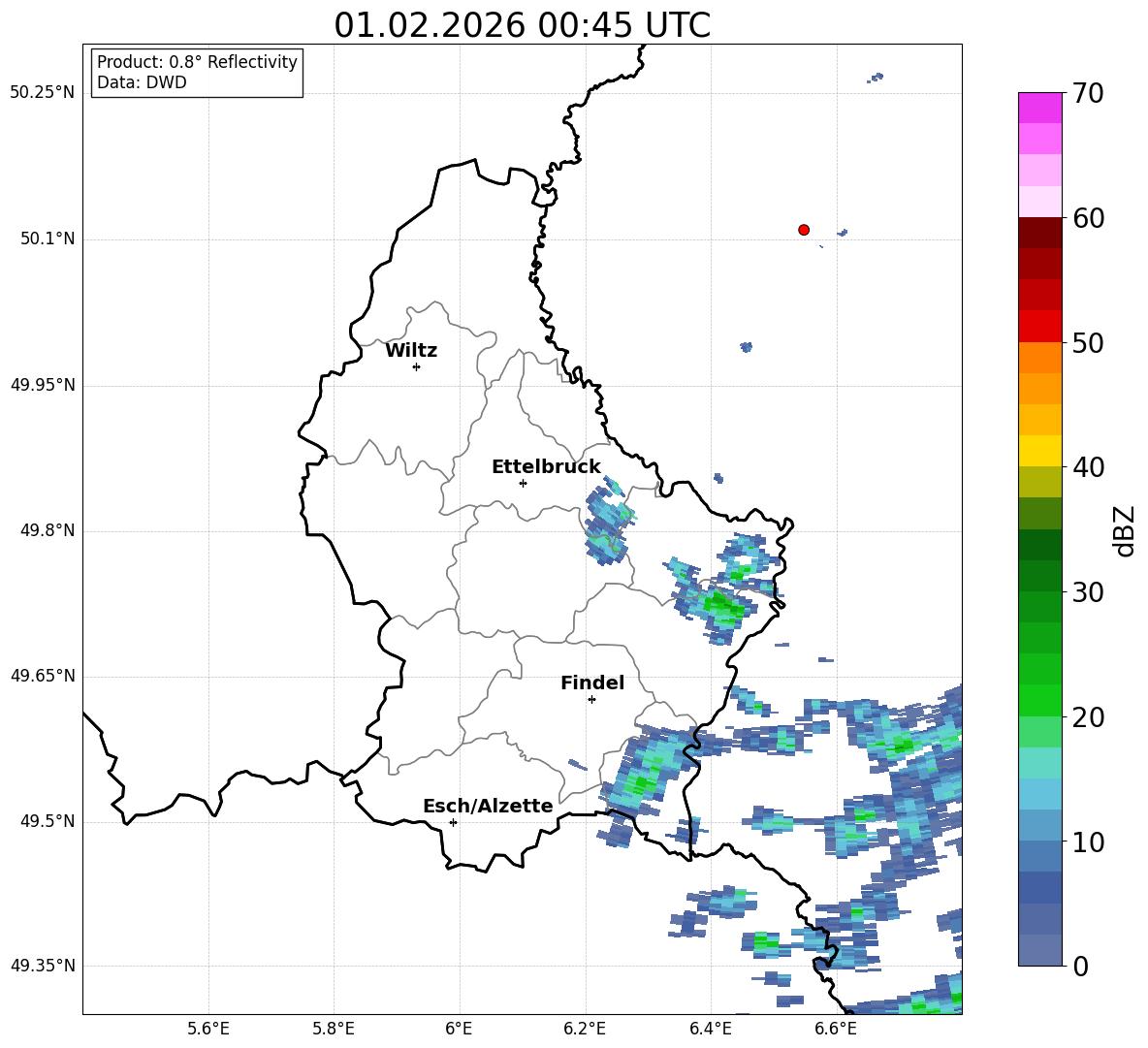Click the 49.8°N latitude label

(x=48, y=530)
